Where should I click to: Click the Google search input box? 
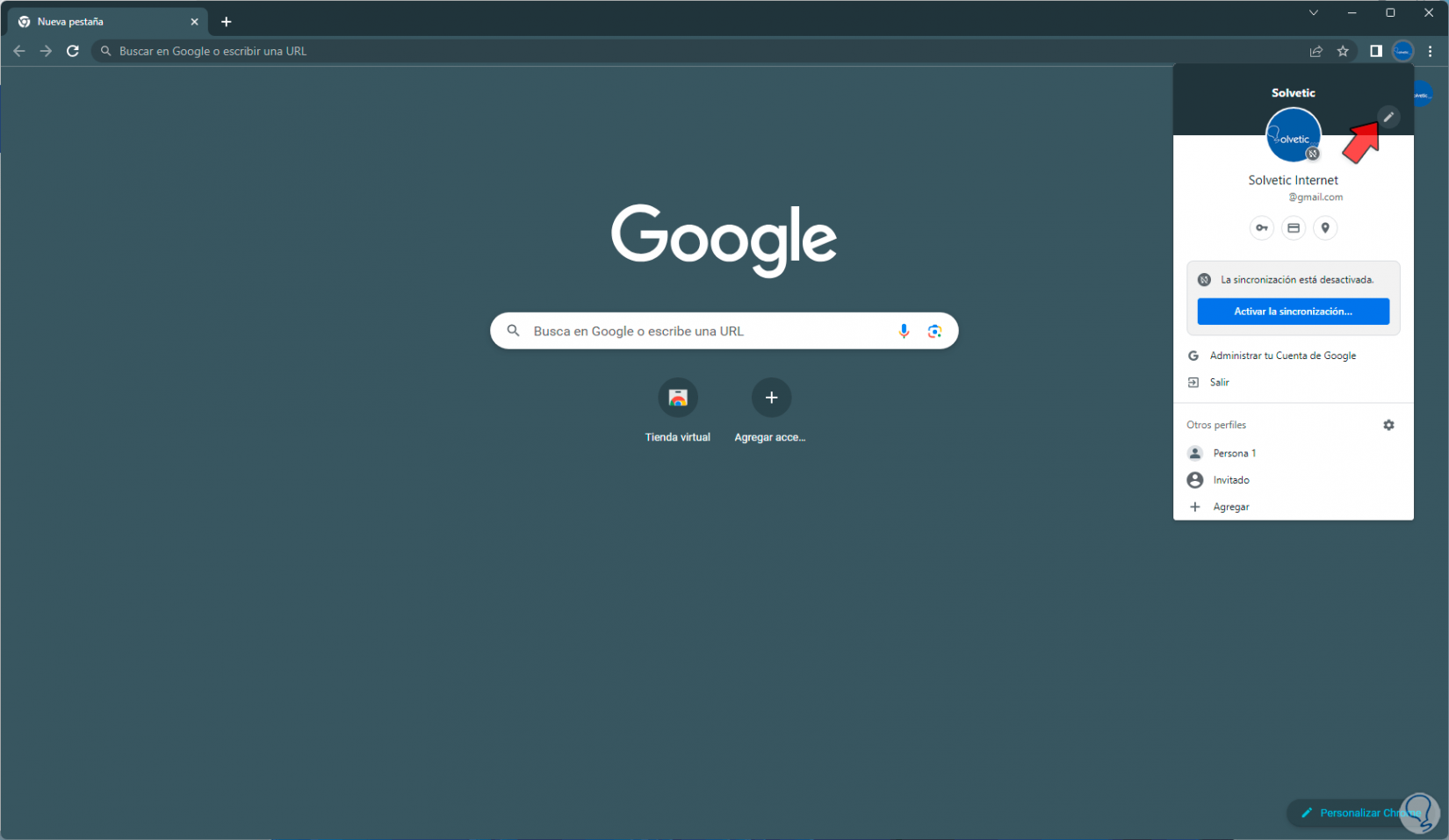point(724,331)
